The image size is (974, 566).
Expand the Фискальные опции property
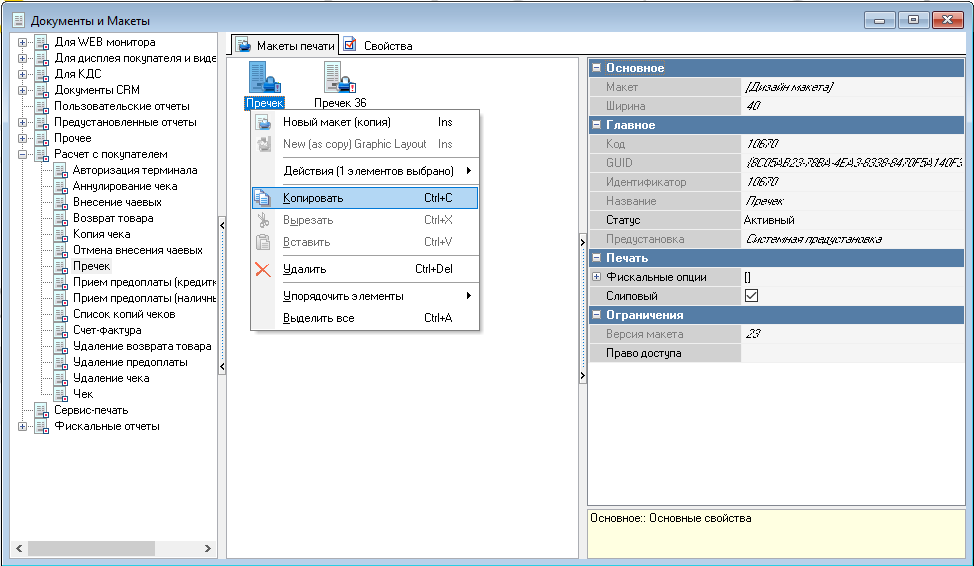pyautogui.click(x=597, y=277)
